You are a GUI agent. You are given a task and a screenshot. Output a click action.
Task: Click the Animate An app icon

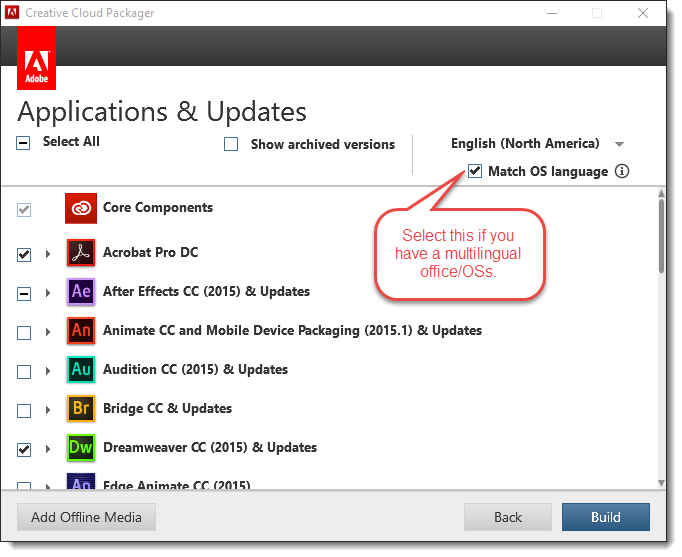click(x=81, y=331)
